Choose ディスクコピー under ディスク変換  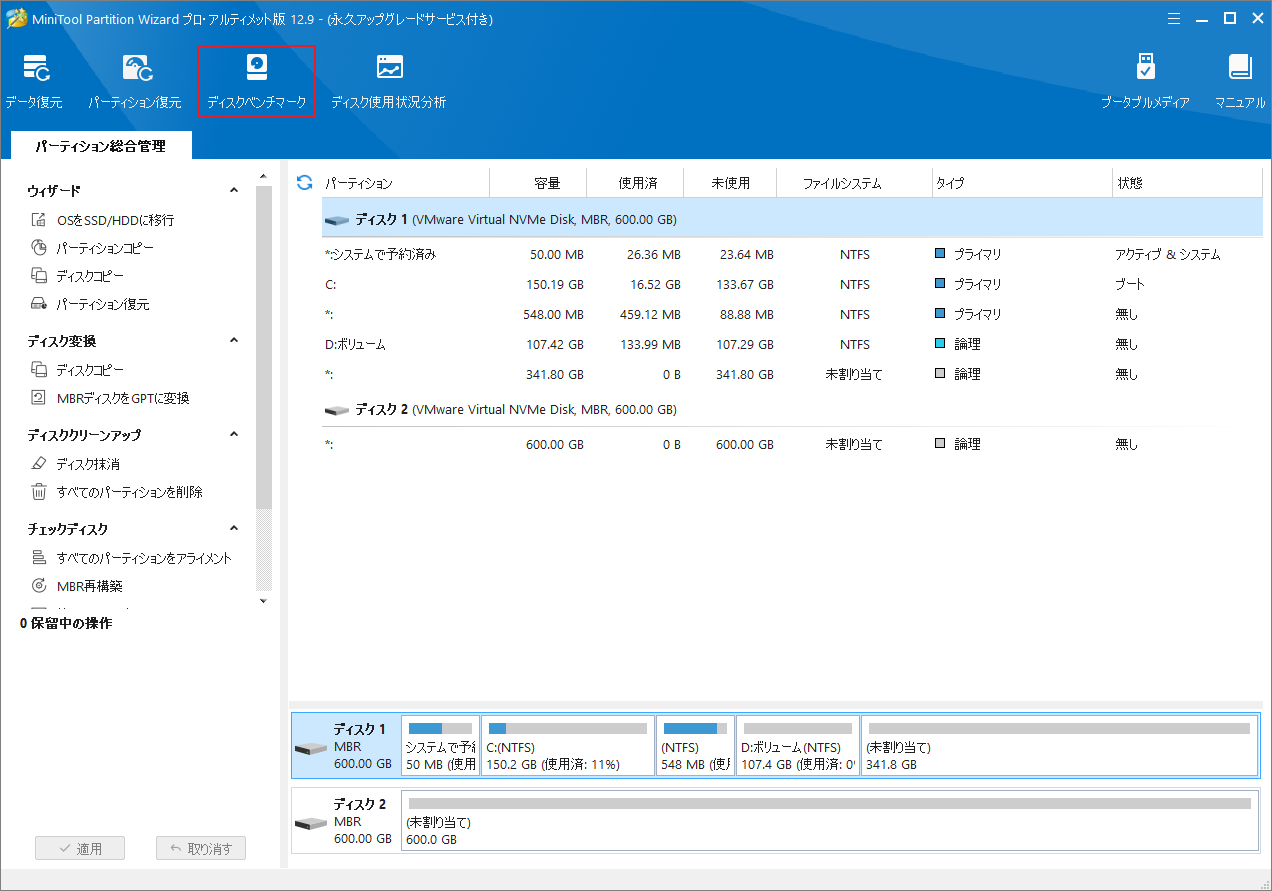(x=77, y=370)
